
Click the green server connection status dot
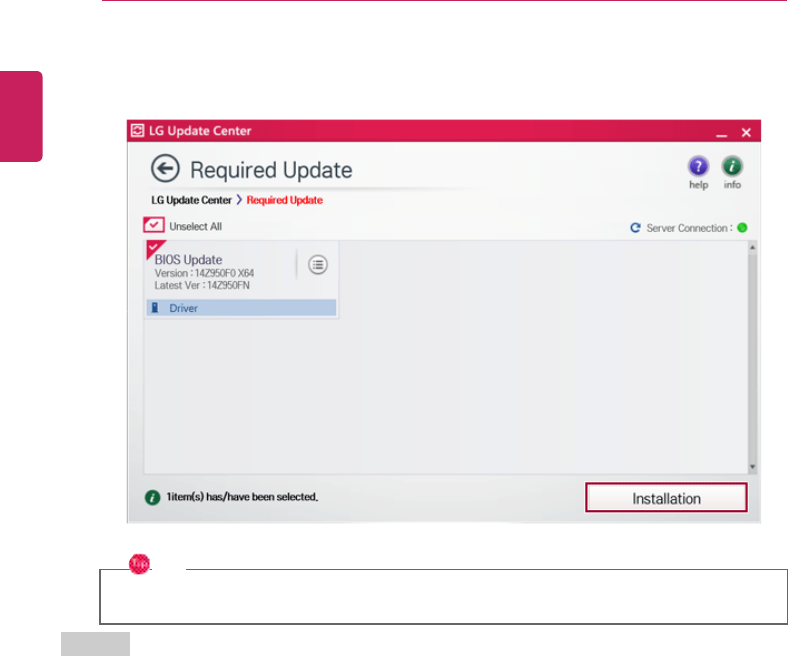pyautogui.click(x=742, y=228)
